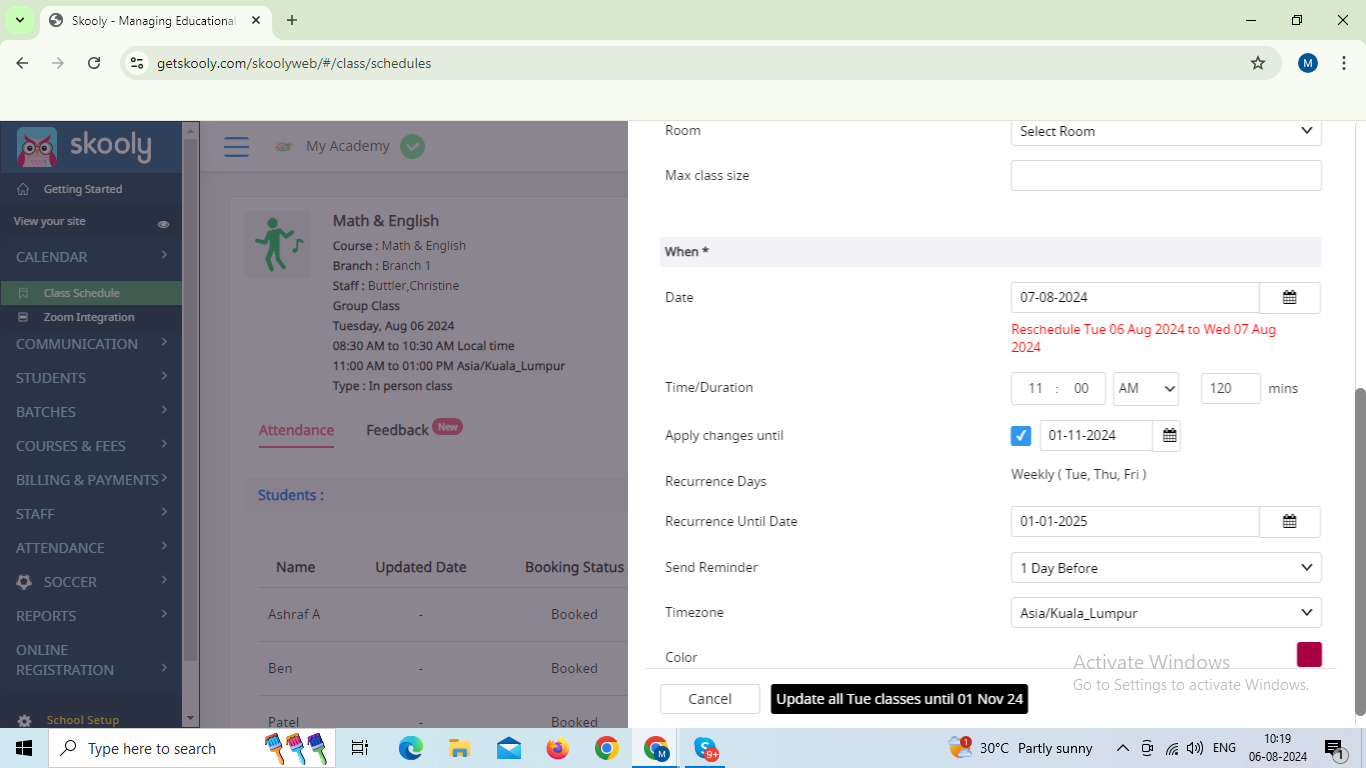The height and width of the screenshot is (768, 1366).
Task: Open Mail app from taskbar
Action: point(508,748)
